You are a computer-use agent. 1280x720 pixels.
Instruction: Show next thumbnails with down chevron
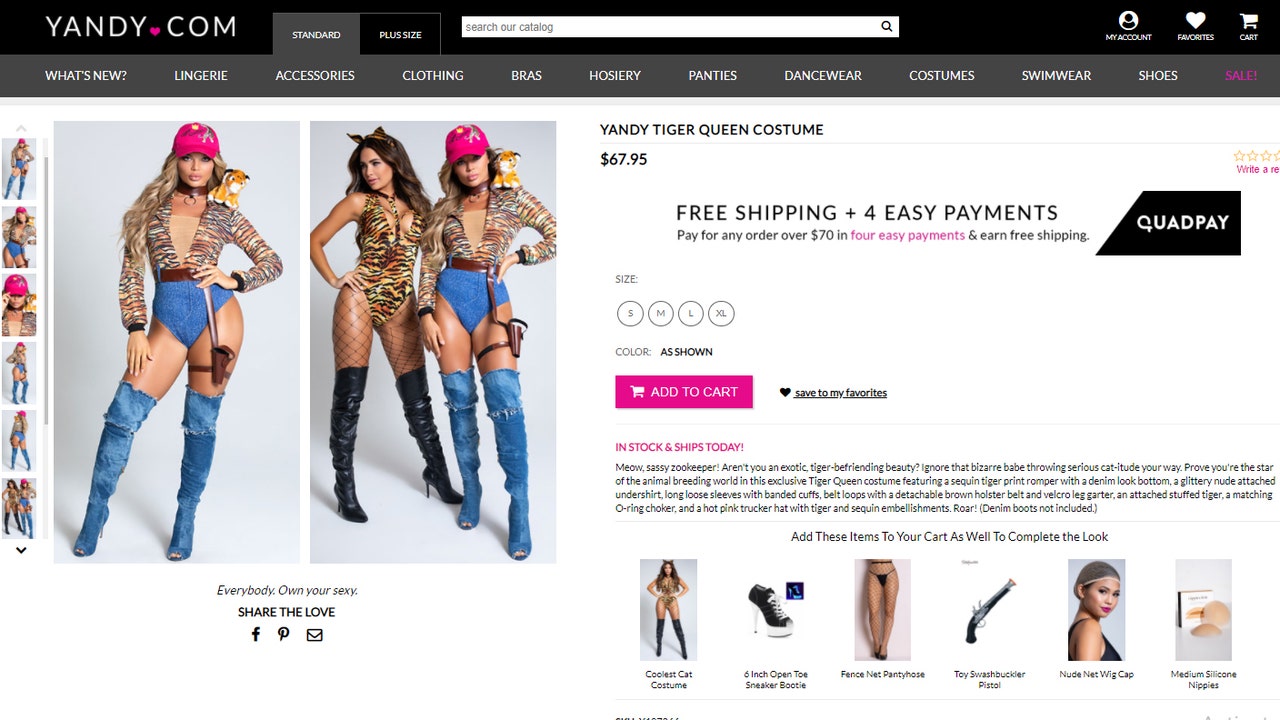(x=21, y=550)
